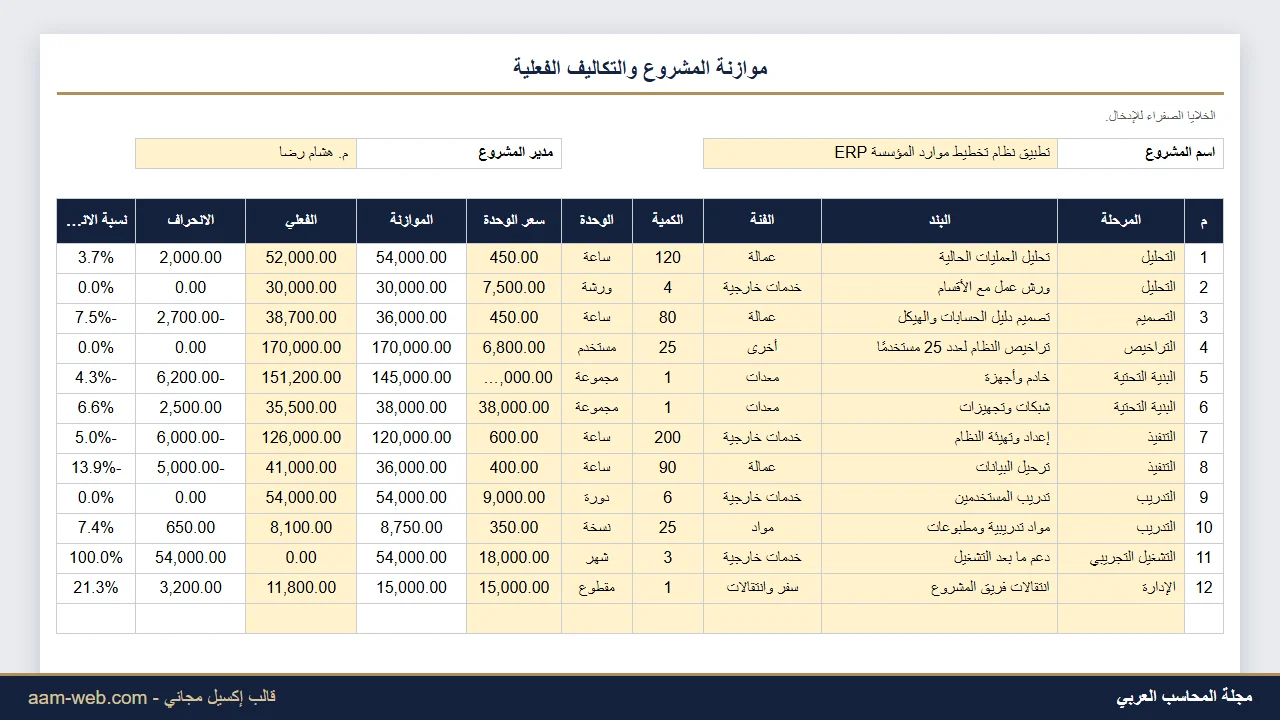
Task: Select quantity cell 200
Action: [668, 438]
